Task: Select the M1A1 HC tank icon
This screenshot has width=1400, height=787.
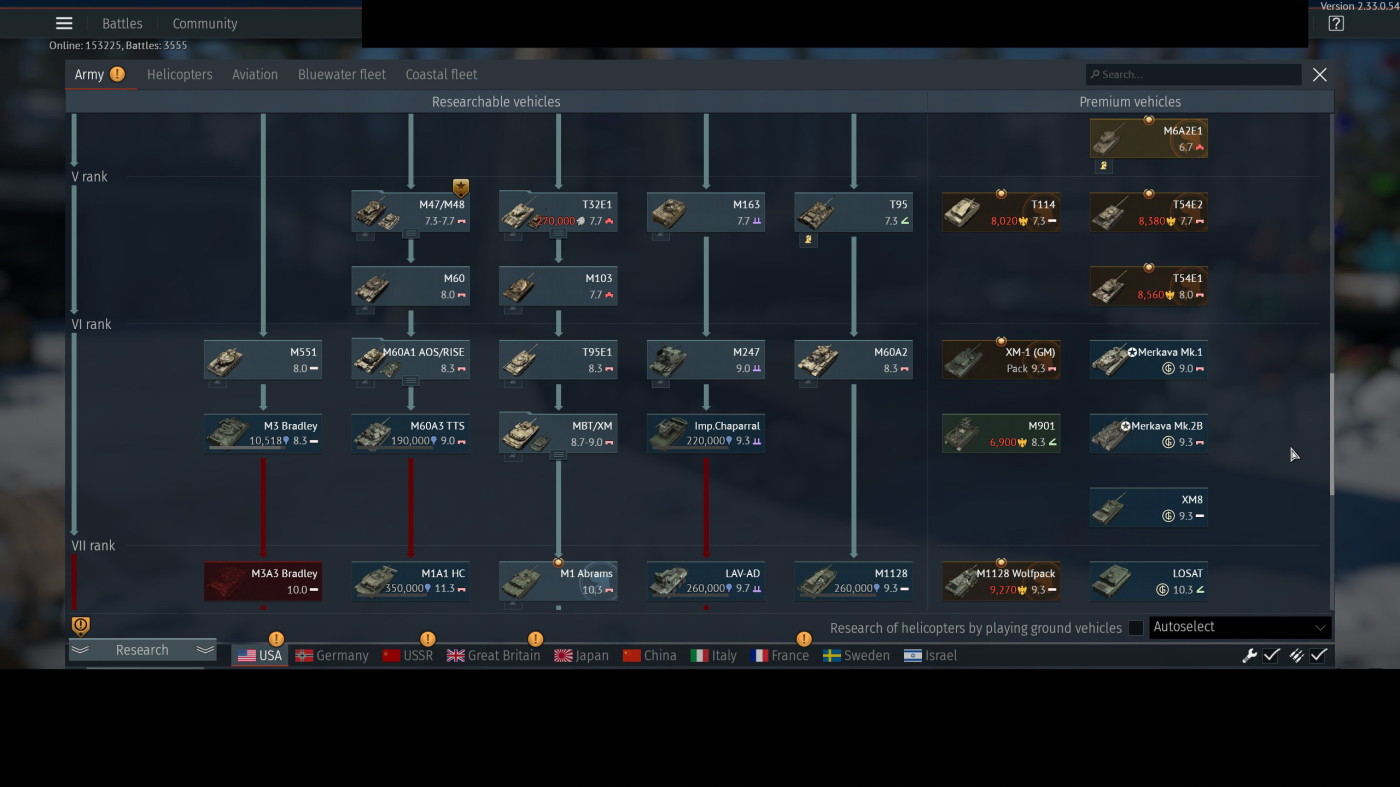Action: [373, 582]
